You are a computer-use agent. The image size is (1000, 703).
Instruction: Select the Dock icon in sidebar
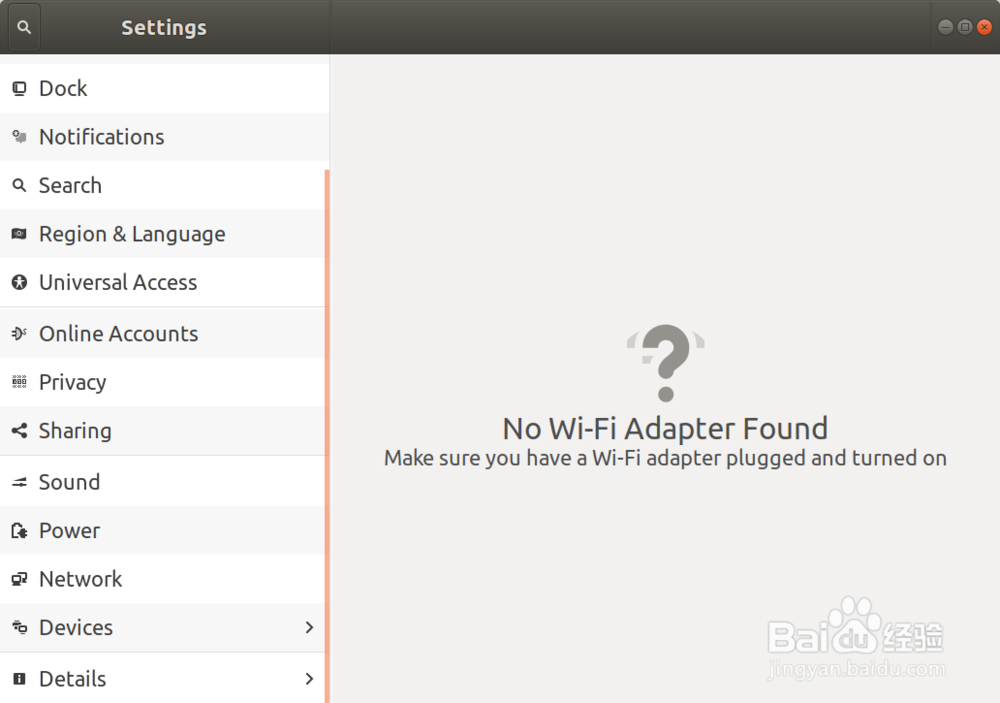click(x=19, y=89)
